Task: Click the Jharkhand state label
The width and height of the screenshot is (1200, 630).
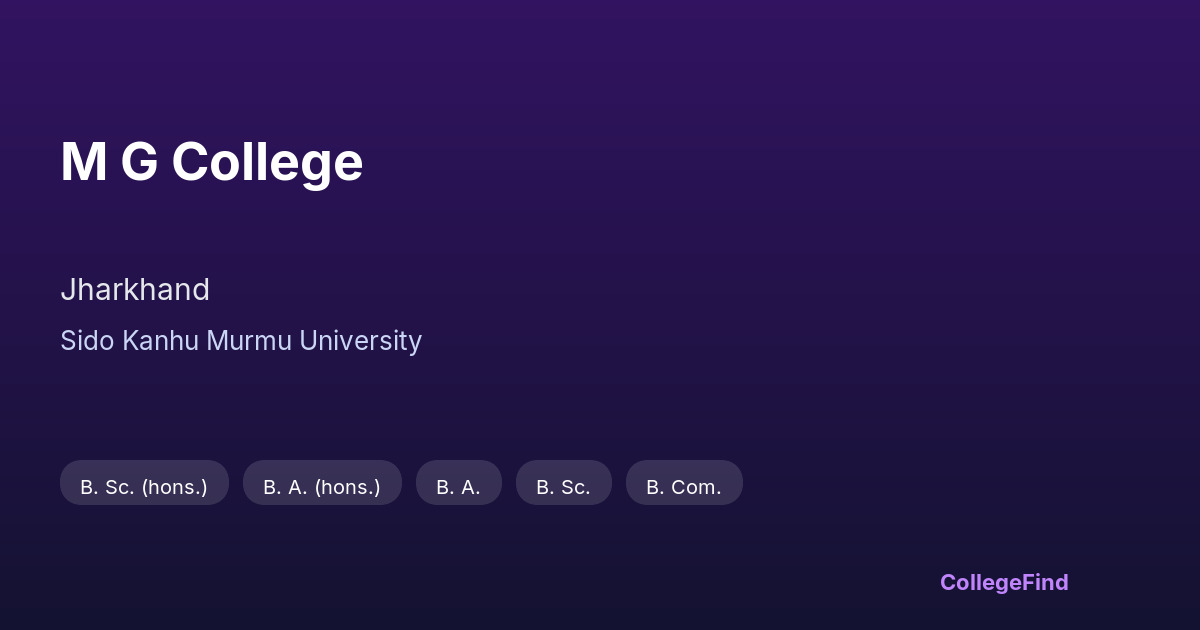Action: [135, 290]
